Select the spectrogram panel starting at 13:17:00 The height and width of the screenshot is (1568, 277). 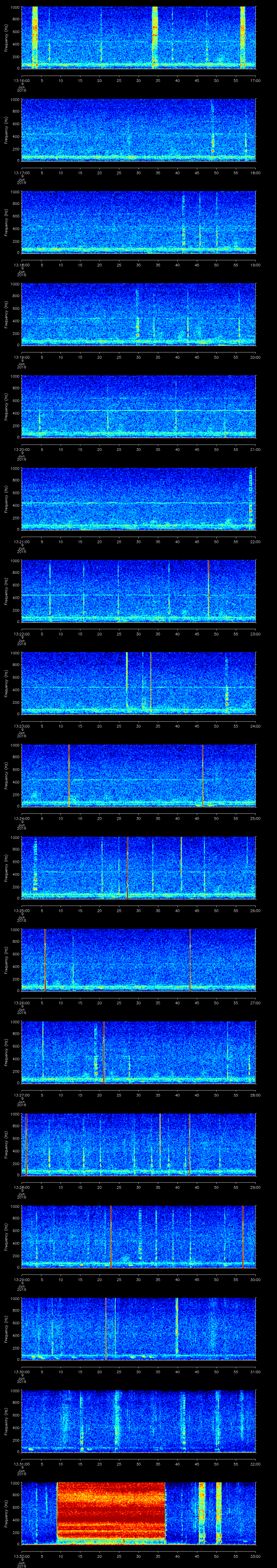tap(138, 130)
